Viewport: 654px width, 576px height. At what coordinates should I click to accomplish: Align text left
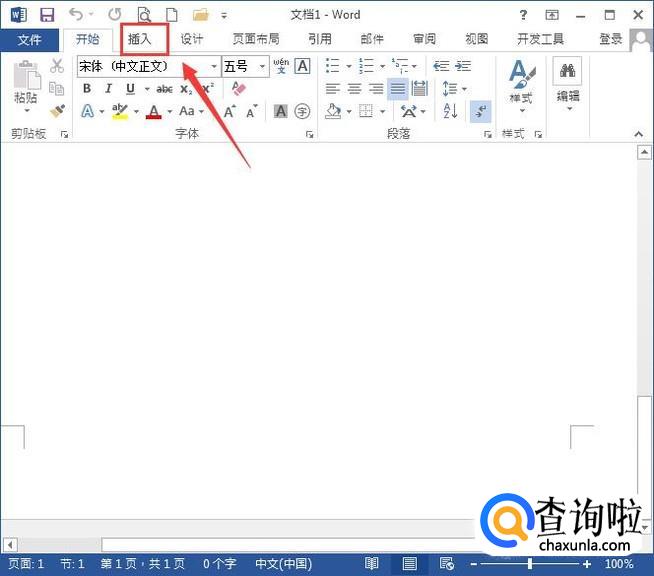[x=333, y=88]
